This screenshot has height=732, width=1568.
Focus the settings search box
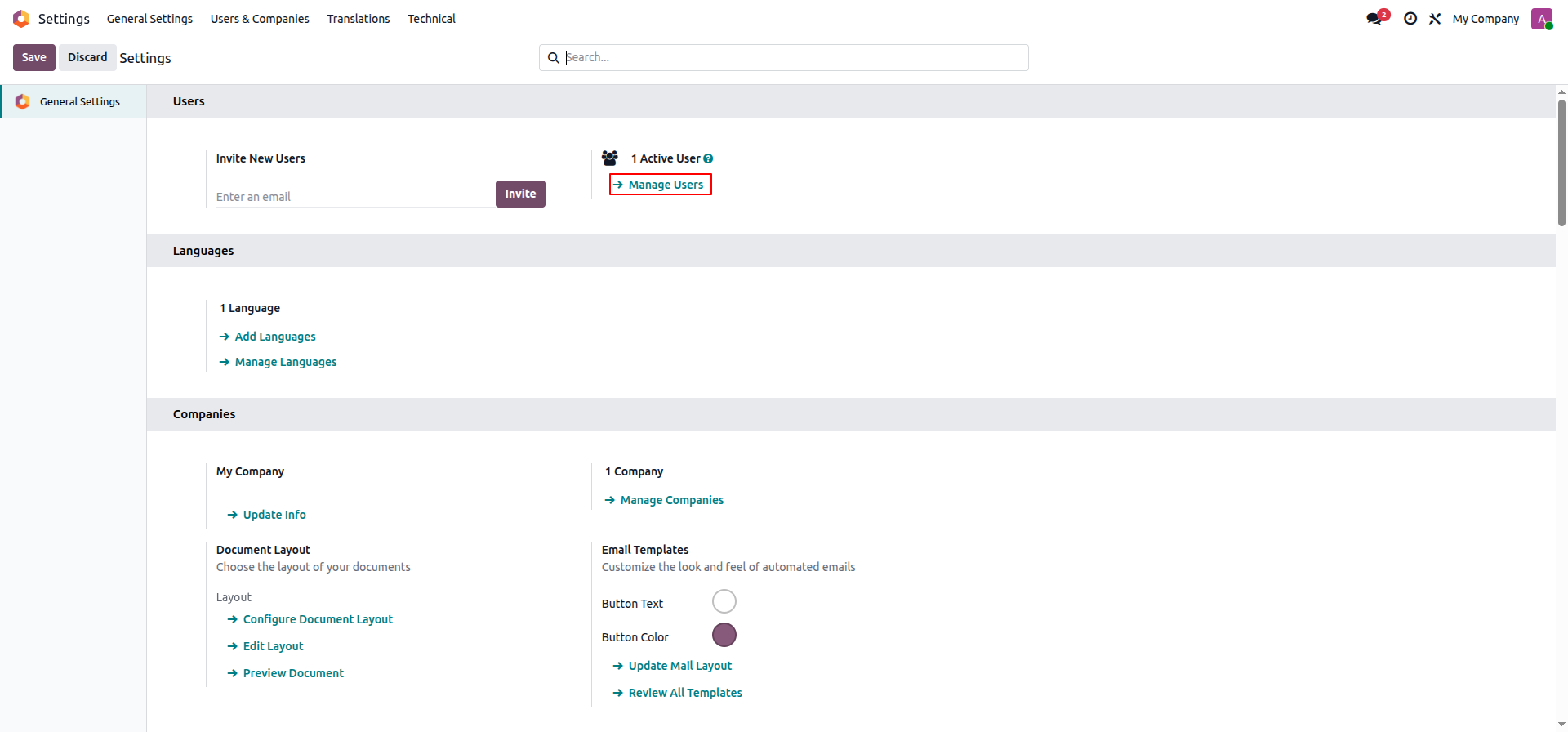(x=784, y=57)
